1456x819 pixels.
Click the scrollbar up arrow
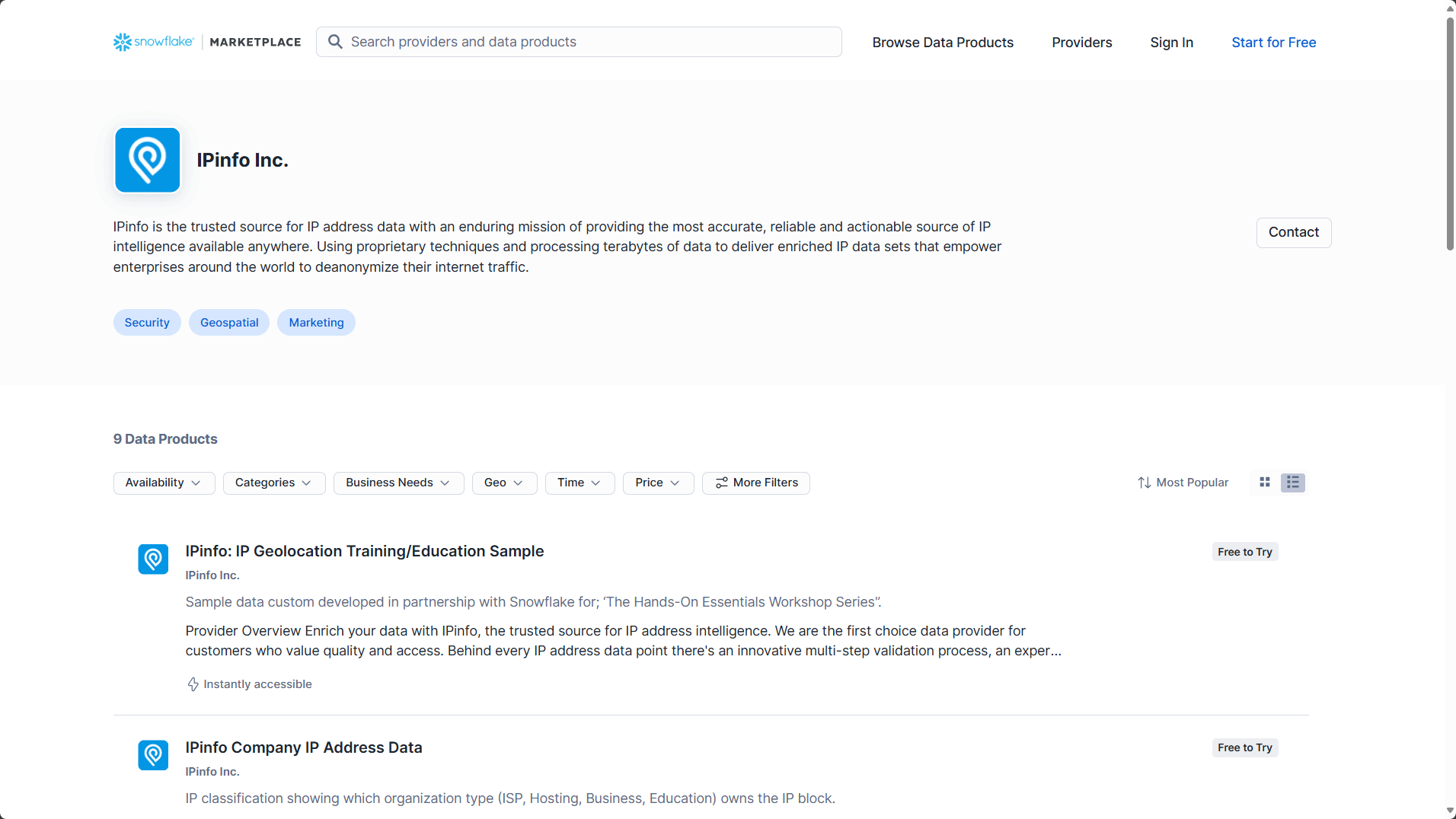coord(1450,8)
